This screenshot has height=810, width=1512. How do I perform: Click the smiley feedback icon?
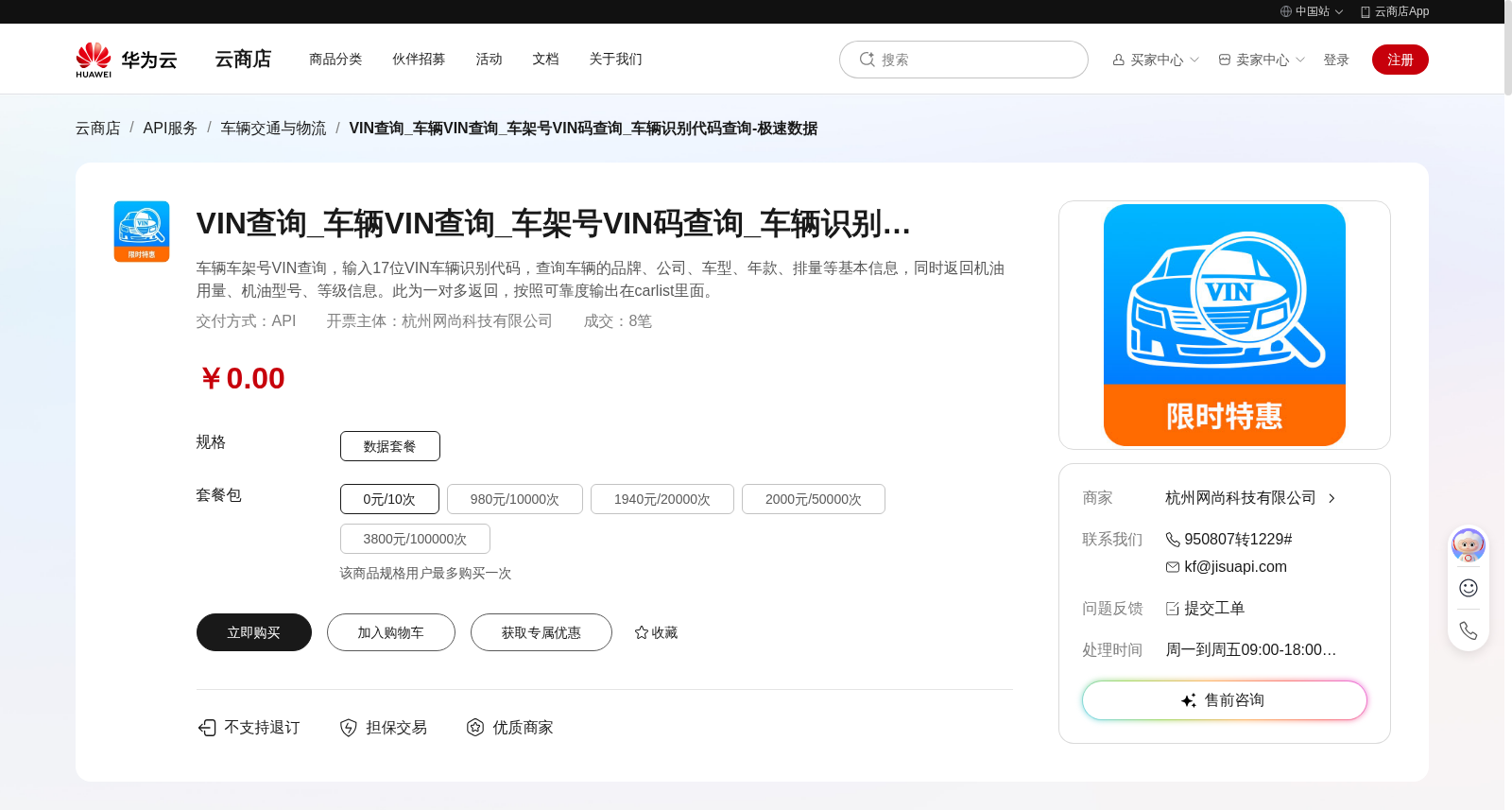(x=1469, y=588)
